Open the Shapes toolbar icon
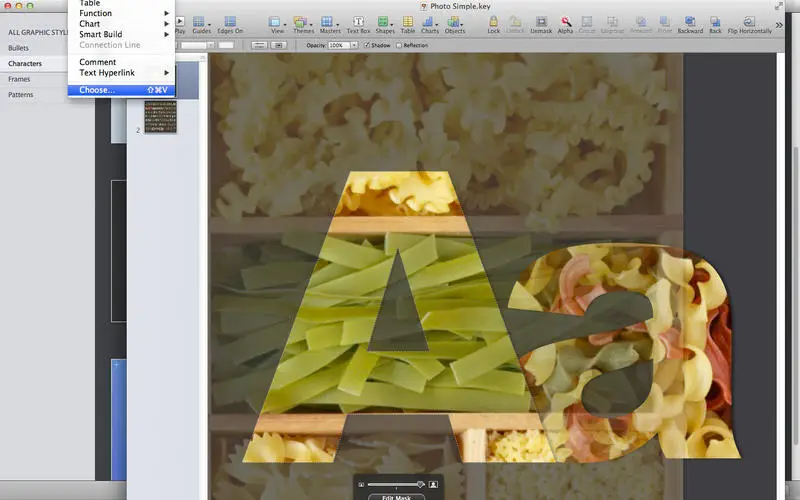The width and height of the screenshot is (800, 500). [x=385, y=24]
